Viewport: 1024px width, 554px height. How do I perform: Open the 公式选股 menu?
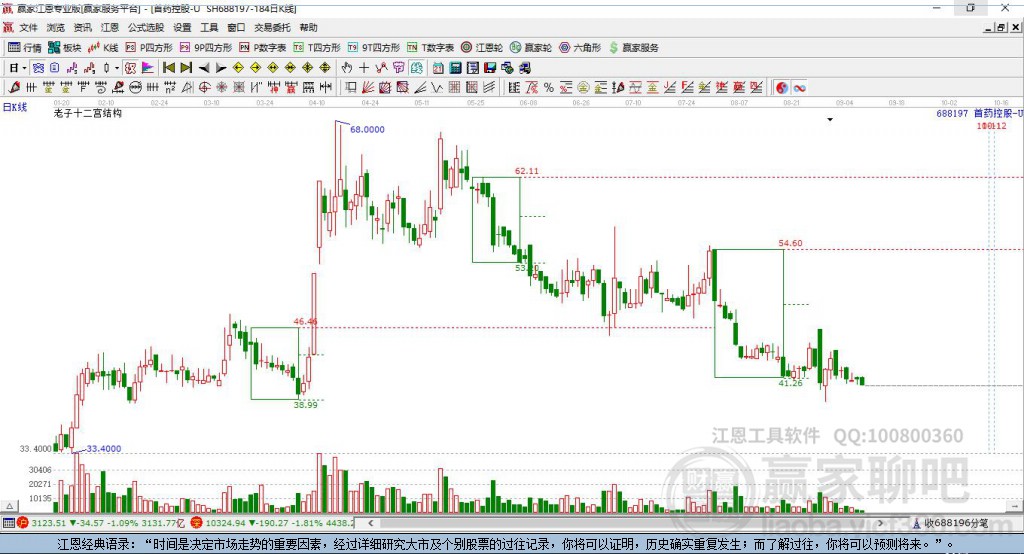click(146, 27)
